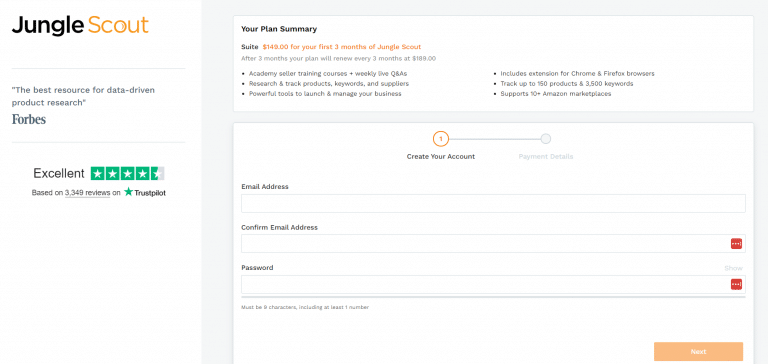Screen dimensions: 768x364
Task: Toggle Show password visibility
Action: [733, 268]
